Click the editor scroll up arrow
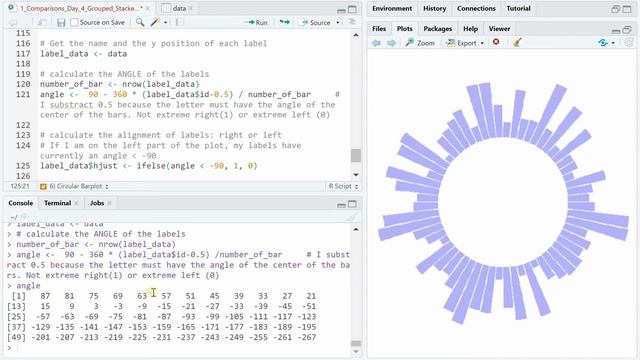 356,35
